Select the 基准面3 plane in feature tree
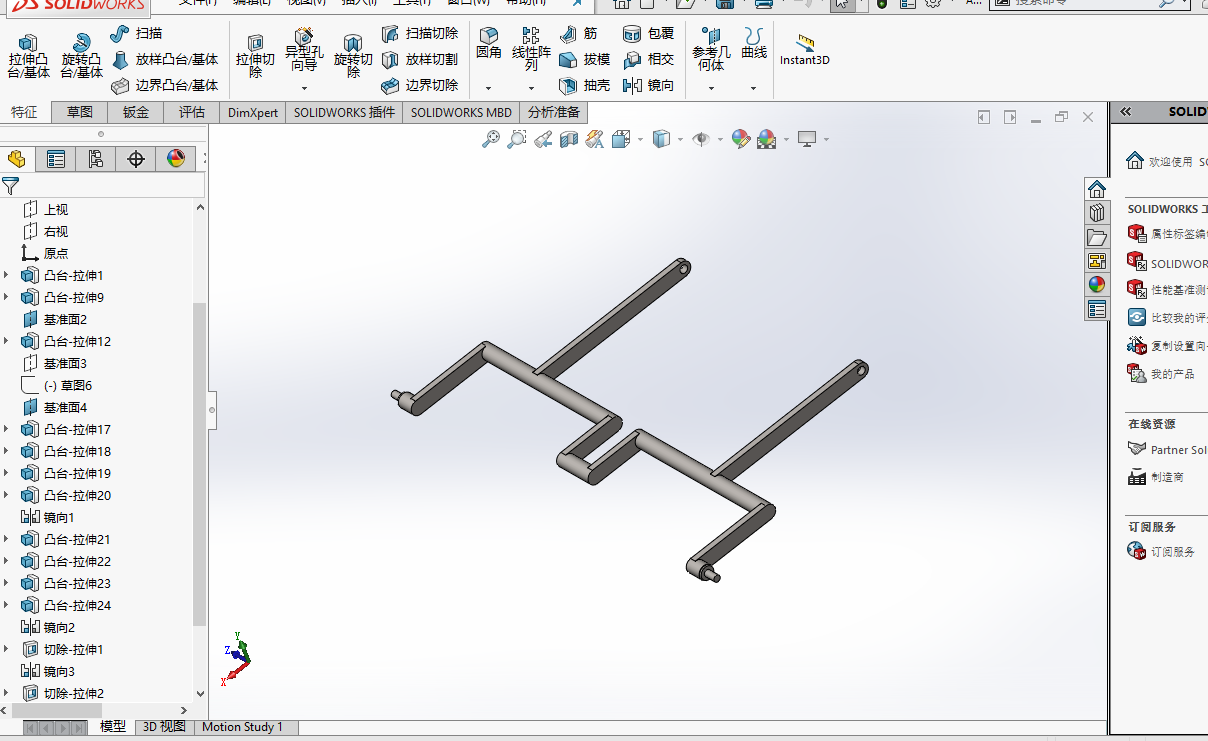The height and width of the screenshot is (741, 1208). coord(65,363)
